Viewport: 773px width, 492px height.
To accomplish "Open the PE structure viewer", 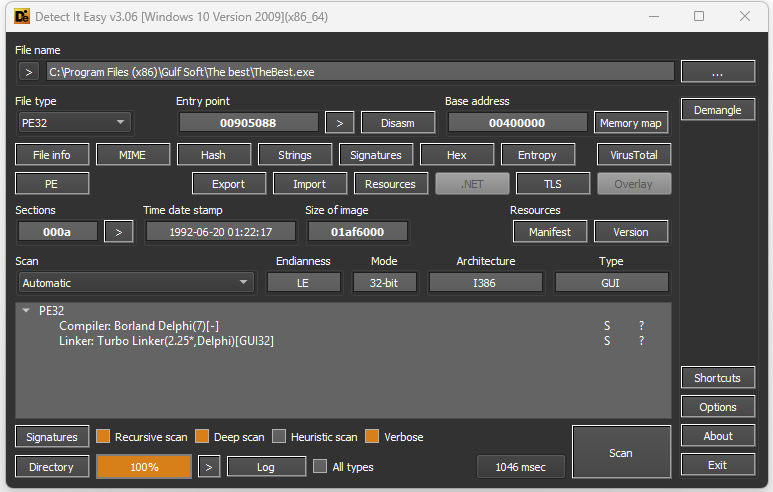I will (x=52, y=184).
